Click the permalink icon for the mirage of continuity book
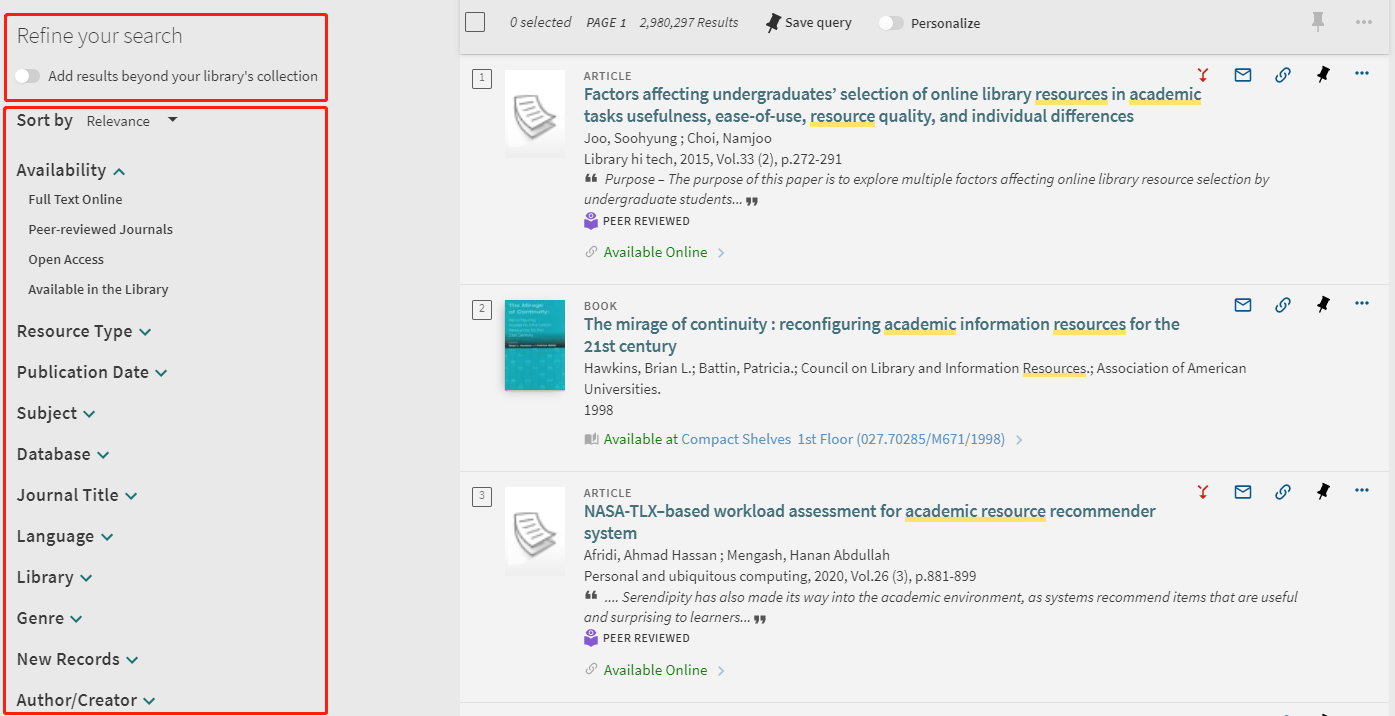Screen dimensions: 1395x716 point(1283,305)
